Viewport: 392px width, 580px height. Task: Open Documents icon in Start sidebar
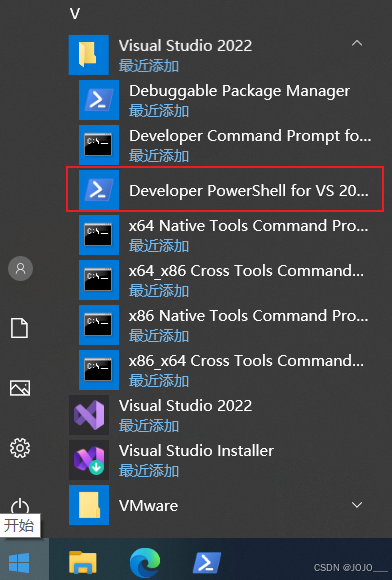[19, 328]
